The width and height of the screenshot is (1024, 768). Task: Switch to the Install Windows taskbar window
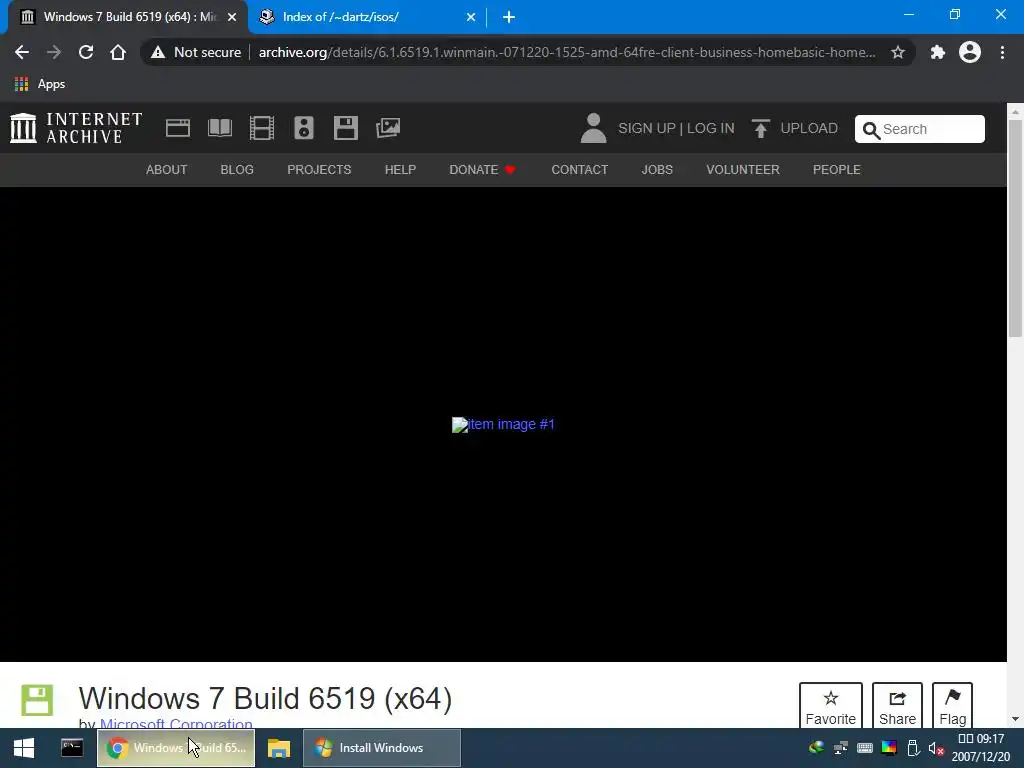pos(382,748)
